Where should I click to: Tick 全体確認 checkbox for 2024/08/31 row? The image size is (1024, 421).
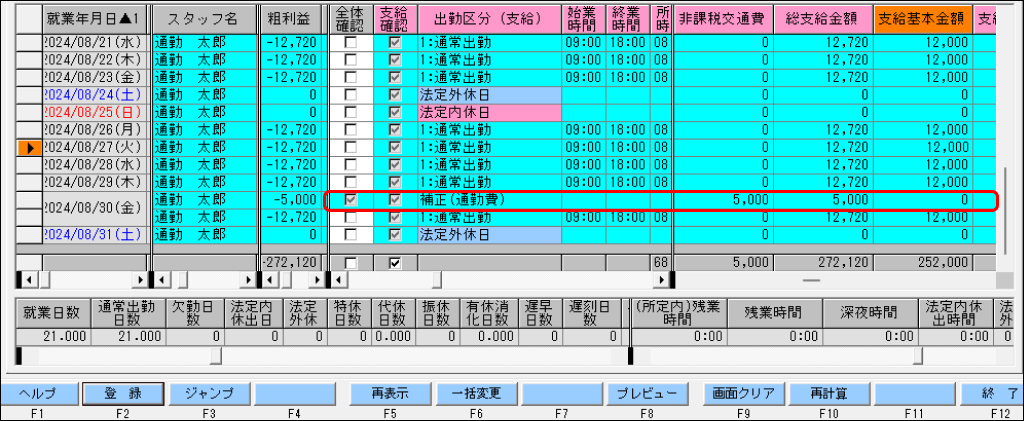tap(351, 234)
